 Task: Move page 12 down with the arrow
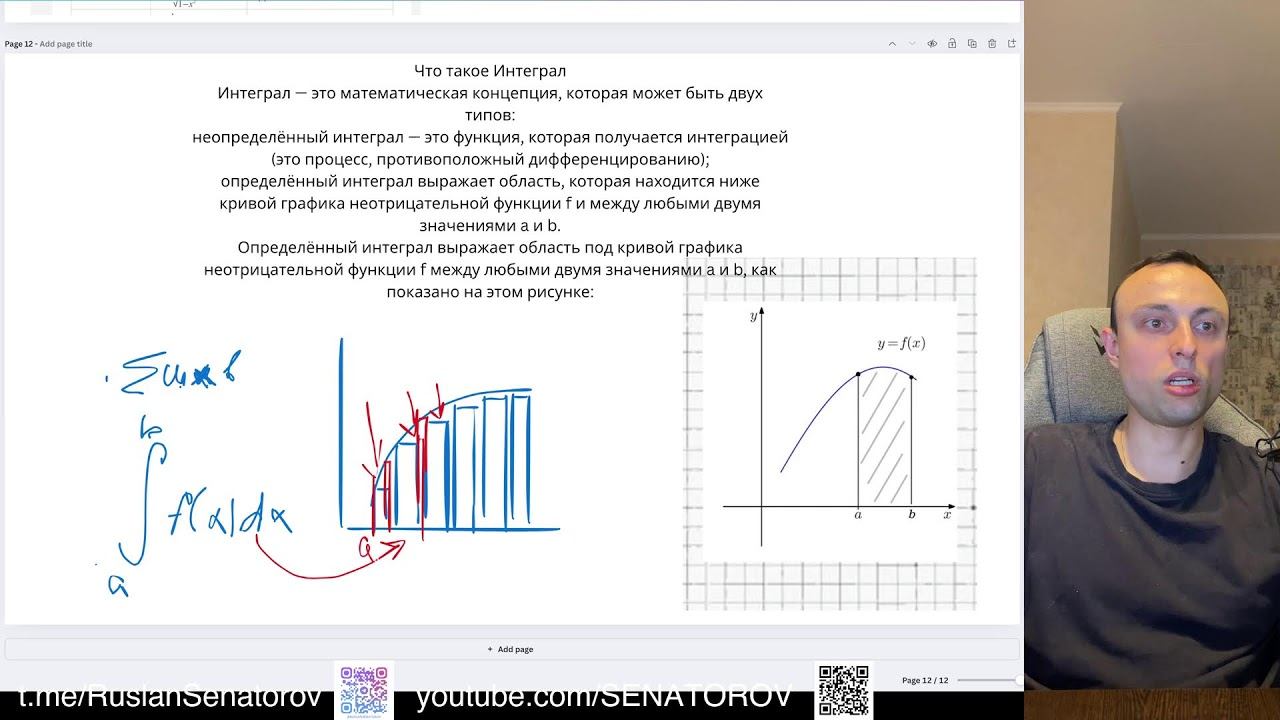(x=912, y=44)
